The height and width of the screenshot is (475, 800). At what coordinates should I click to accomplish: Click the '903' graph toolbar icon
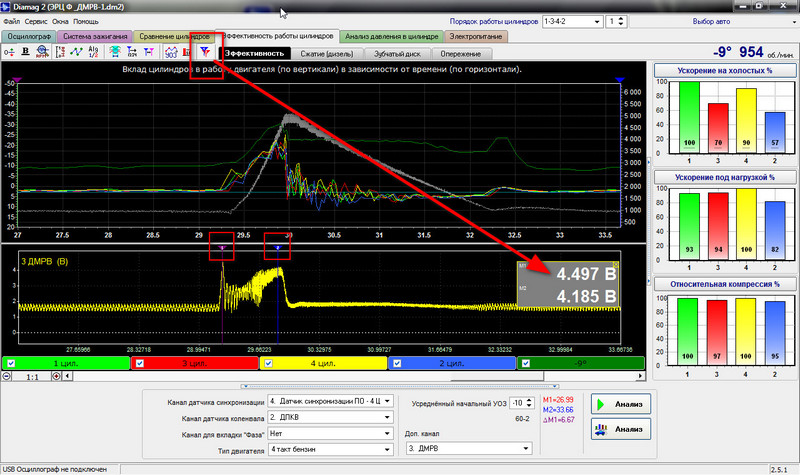pos(171,52)
